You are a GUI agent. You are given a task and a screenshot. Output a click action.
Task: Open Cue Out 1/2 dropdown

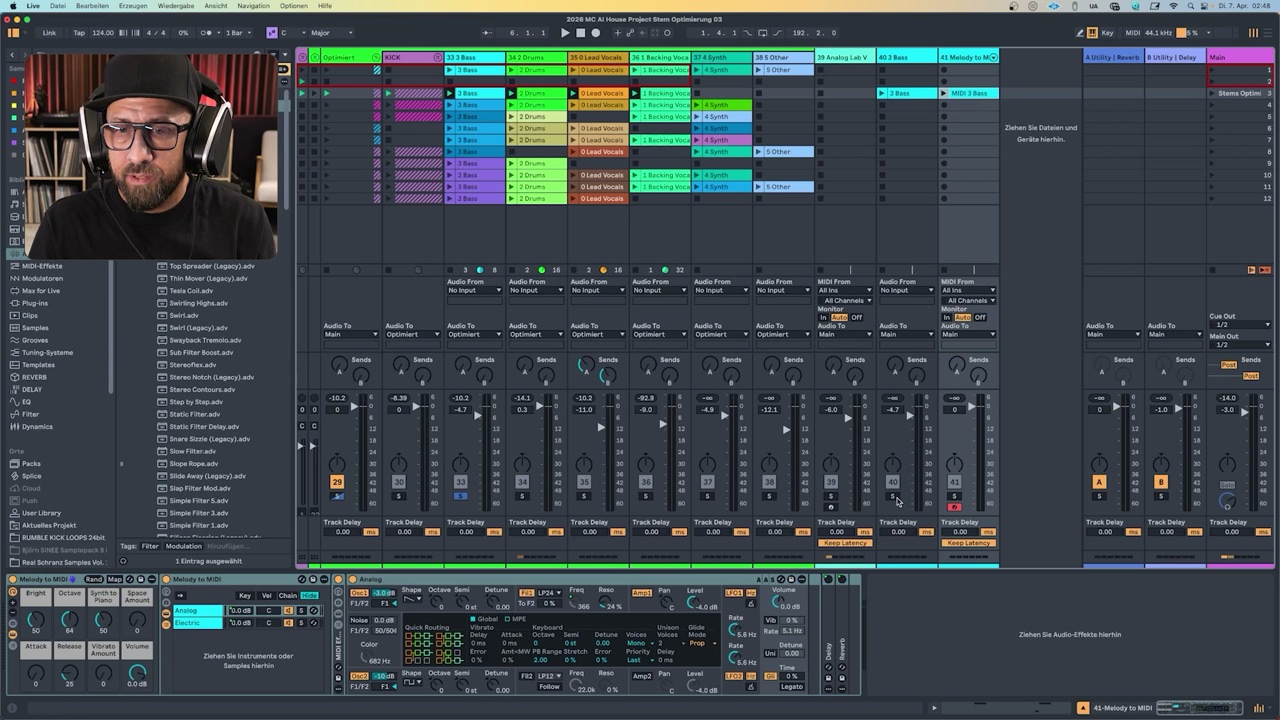(x=1240, y=325)
